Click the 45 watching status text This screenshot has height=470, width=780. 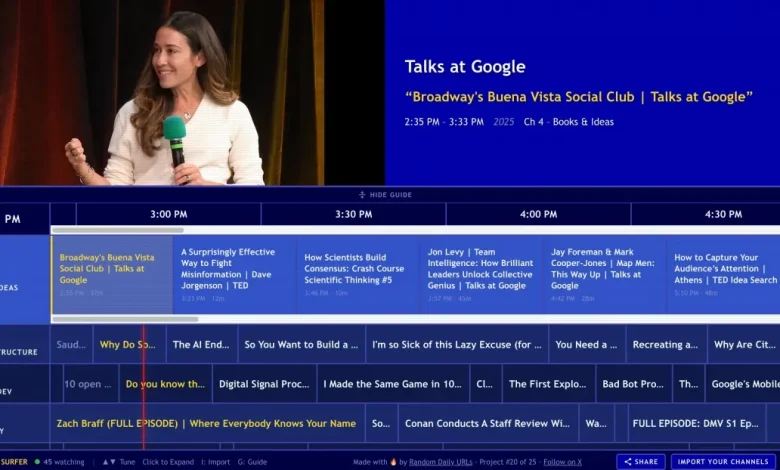tap(64, 462)
